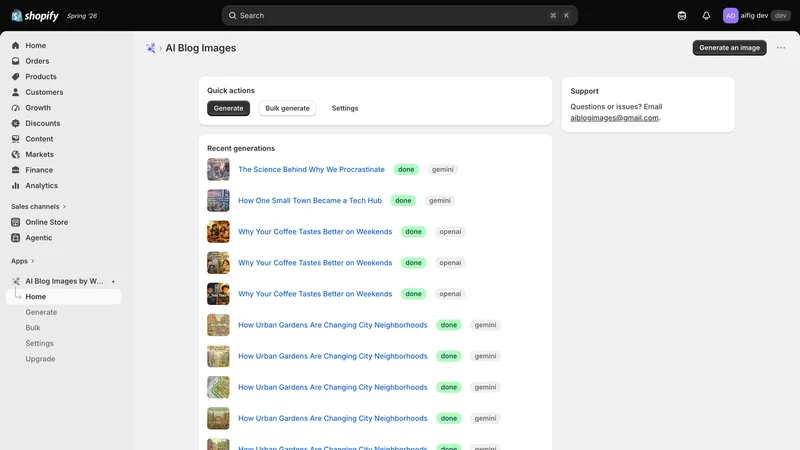The image size is (800, 450).
Task: Click the app breadcrumb icon beside AI Blog Images
Action: [150, 48]
